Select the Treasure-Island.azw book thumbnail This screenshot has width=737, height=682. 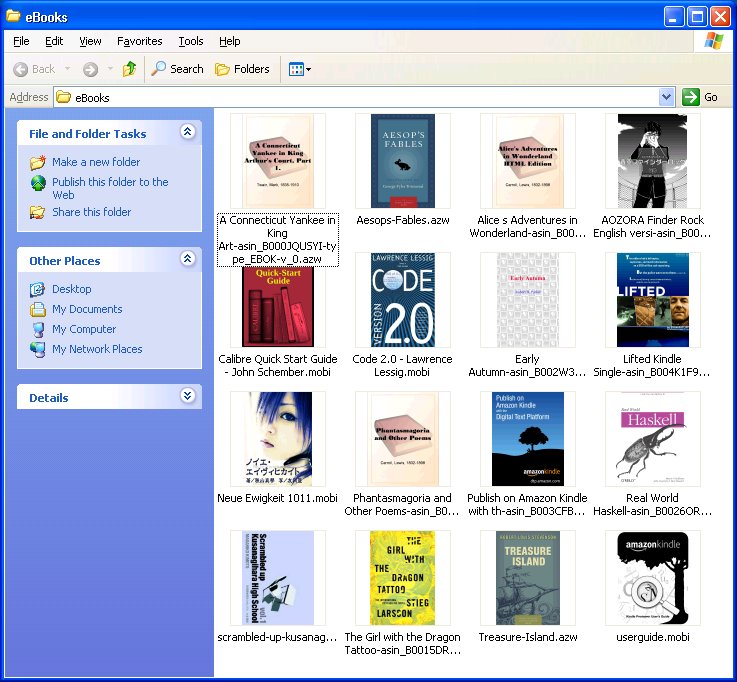coord(527,578)
